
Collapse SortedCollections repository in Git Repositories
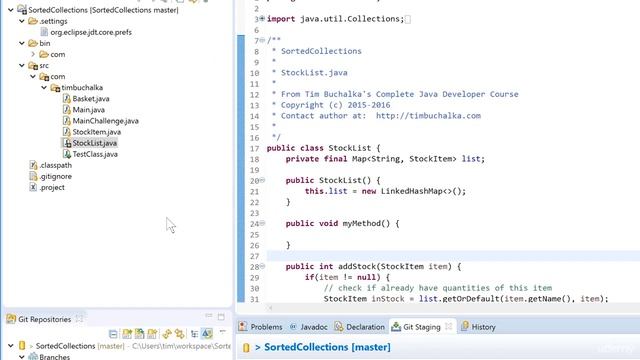coord(11,346)
